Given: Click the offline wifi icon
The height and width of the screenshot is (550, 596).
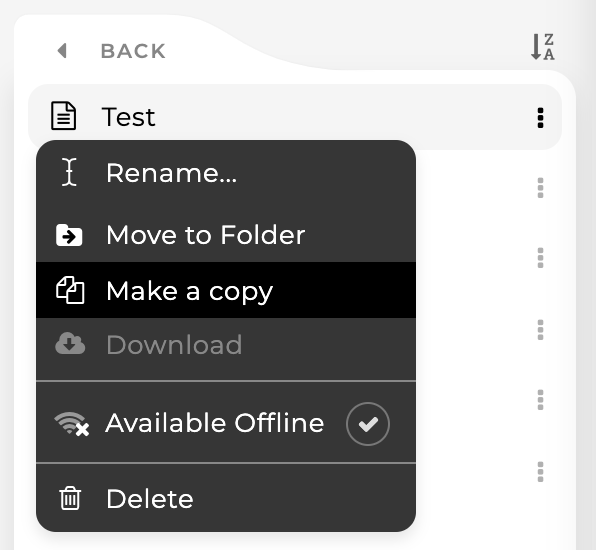Looking at the screenshot, I should (71, 423).
